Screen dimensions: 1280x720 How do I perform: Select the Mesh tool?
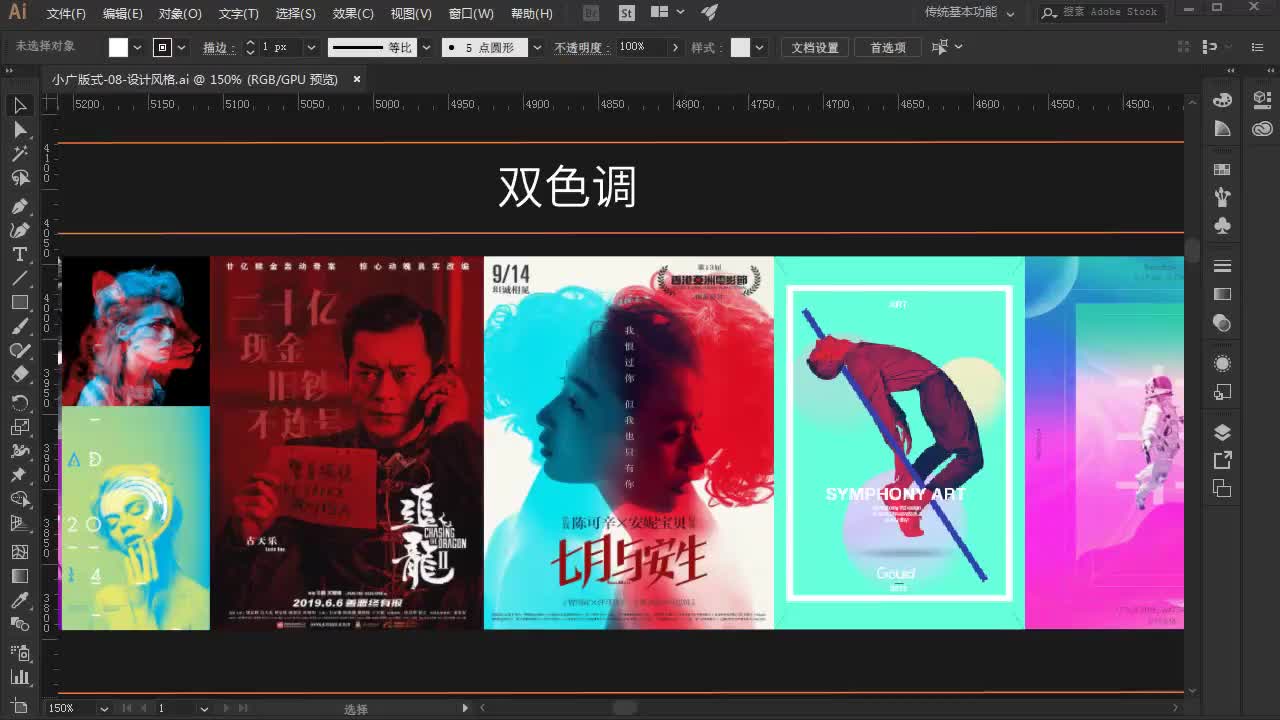point(20,551)
